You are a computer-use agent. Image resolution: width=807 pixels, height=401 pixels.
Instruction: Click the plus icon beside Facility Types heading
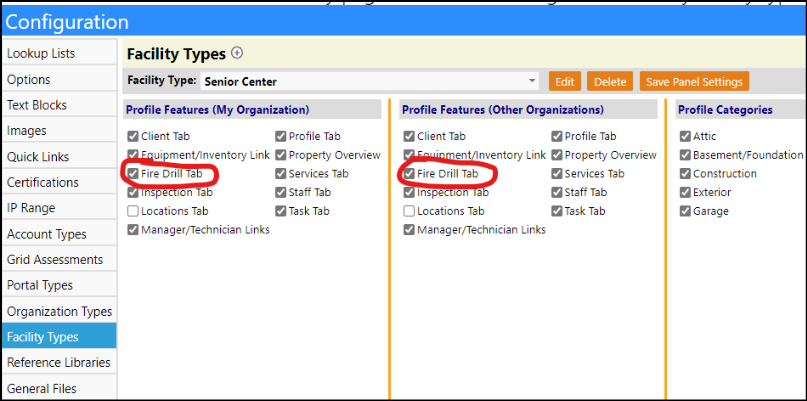click(x=237, y=53)
